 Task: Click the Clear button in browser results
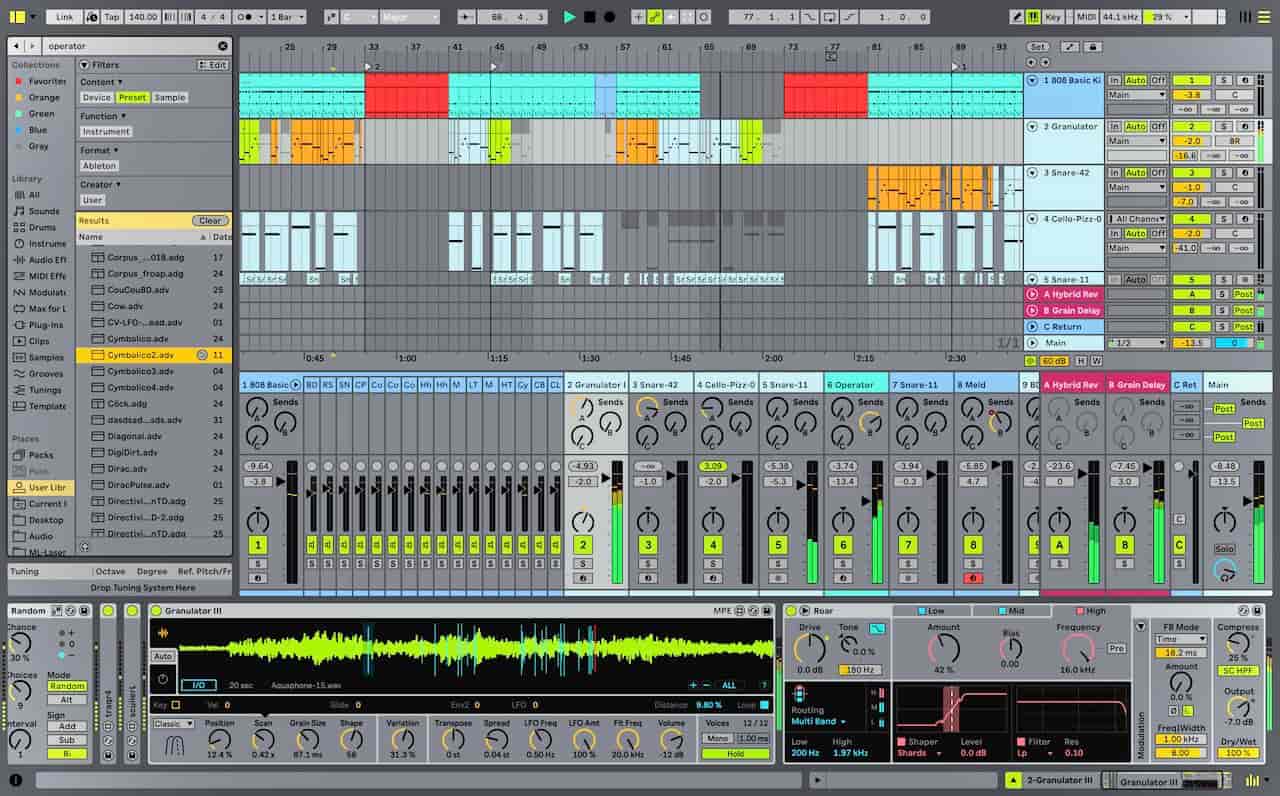tap(209, 220)
